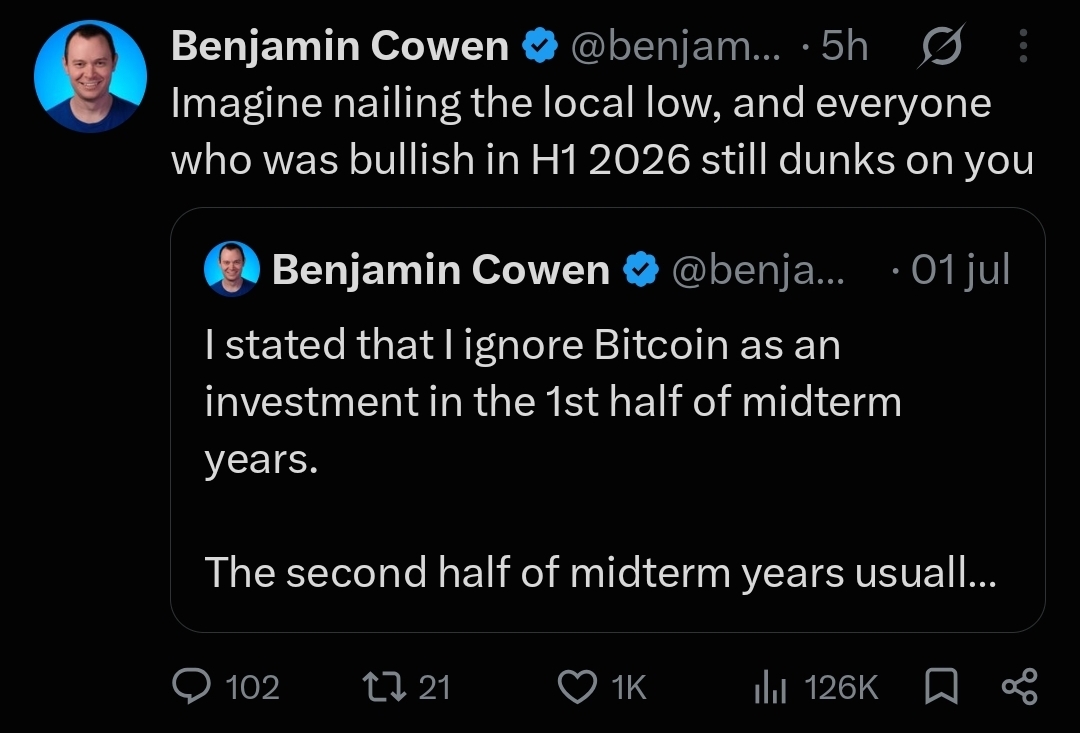Open the quoted tweet's small avatar

pyautogui.click(x=232, y=269)
